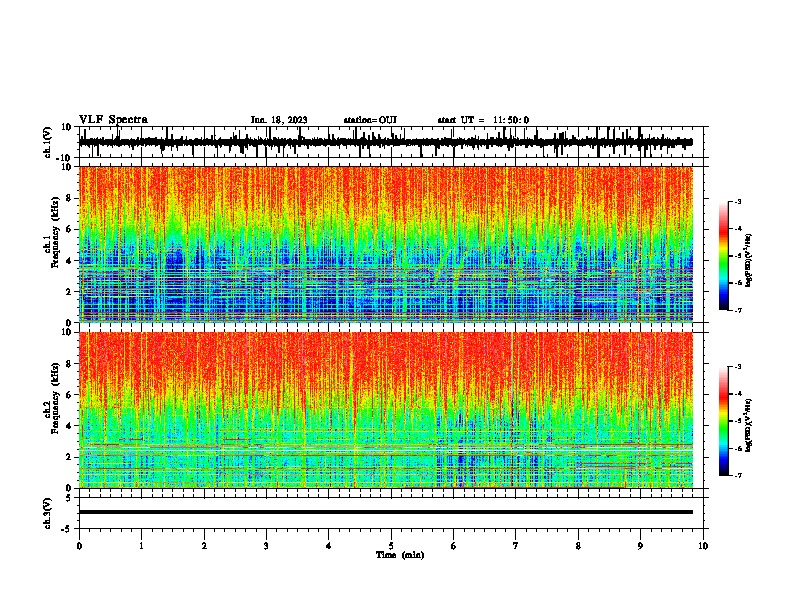Click the ch.1 colorbar log(PSD) unit label

point(749,261)
